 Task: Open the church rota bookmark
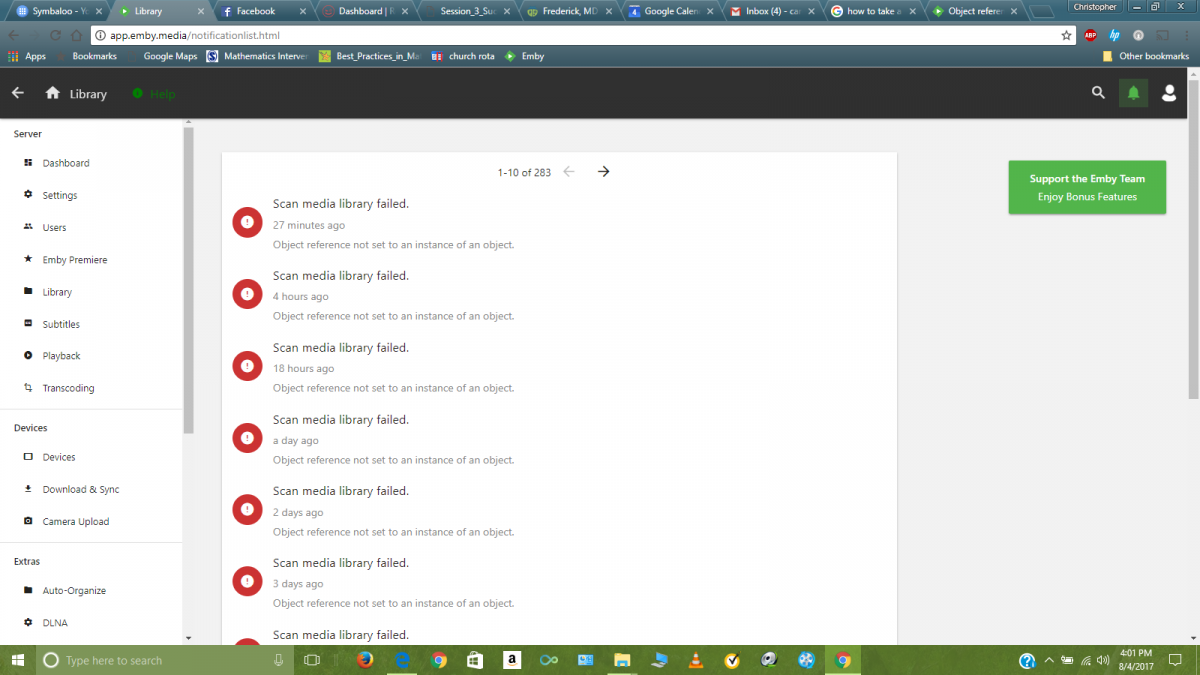463,57
